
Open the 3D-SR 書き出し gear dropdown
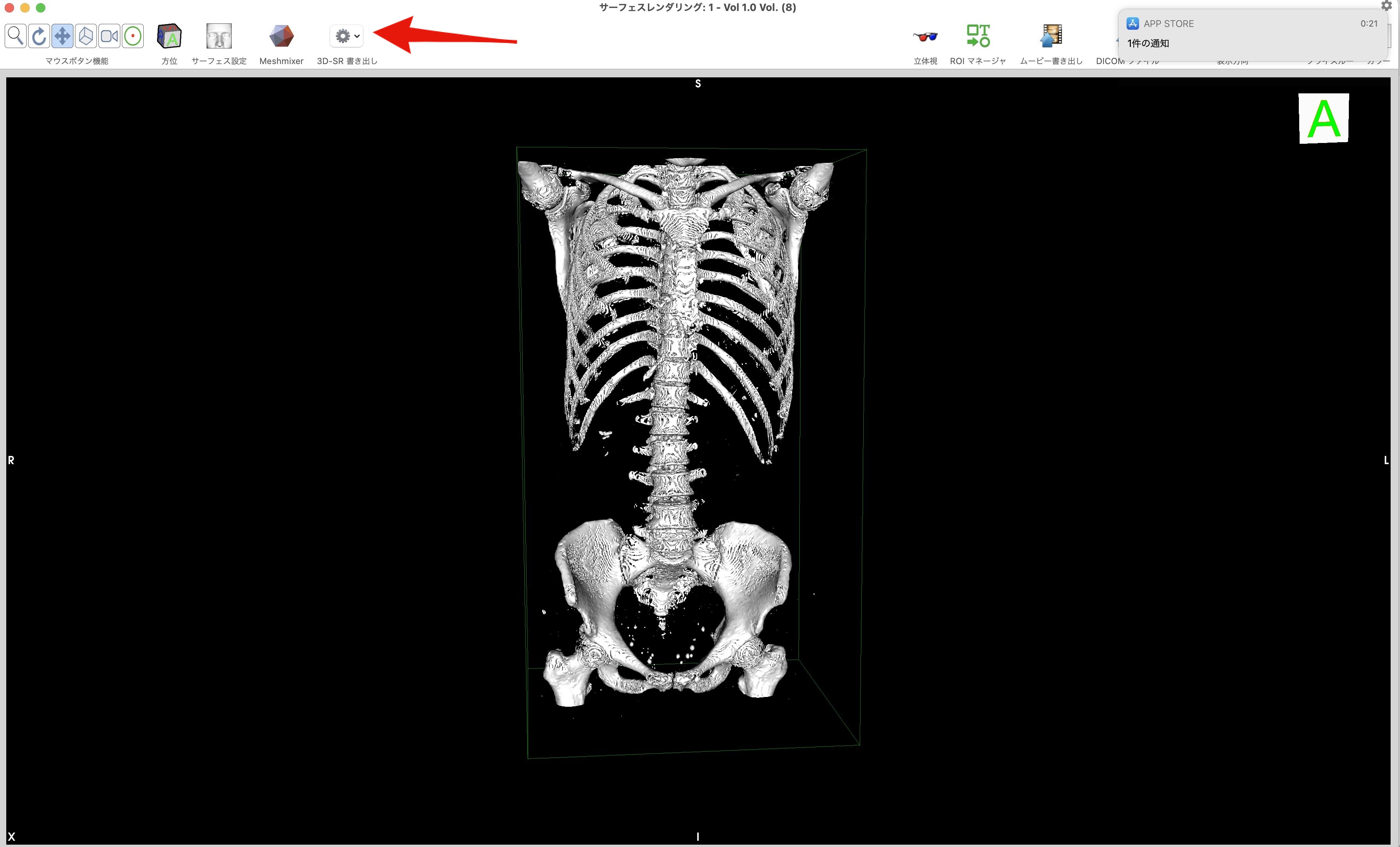(x=343, y=36)
